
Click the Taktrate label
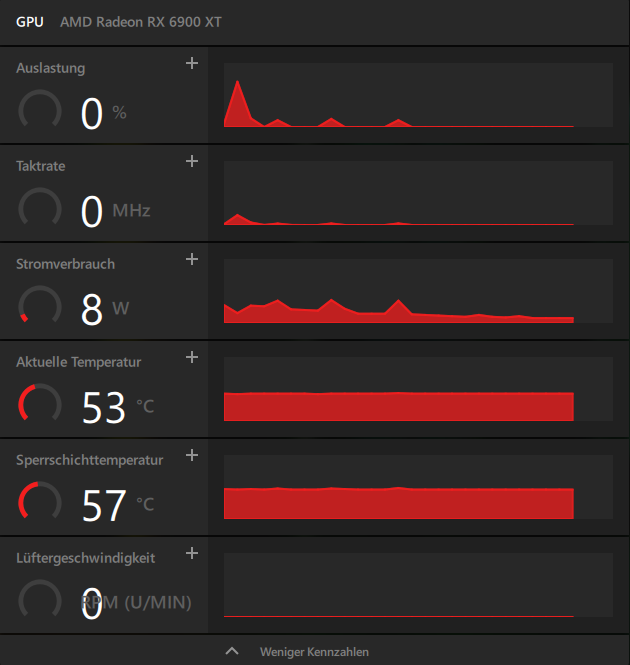pos(41,166)
